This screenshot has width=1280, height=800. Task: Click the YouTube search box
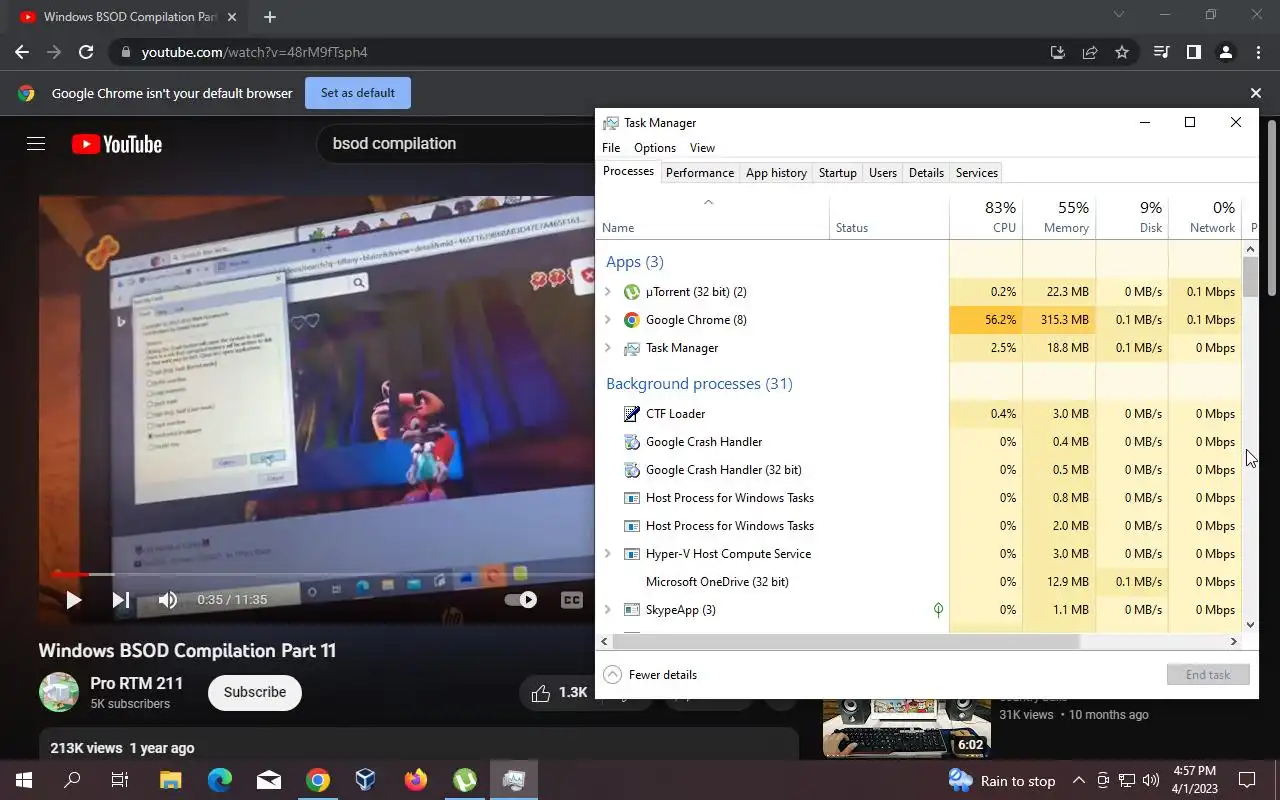point(455,144)
